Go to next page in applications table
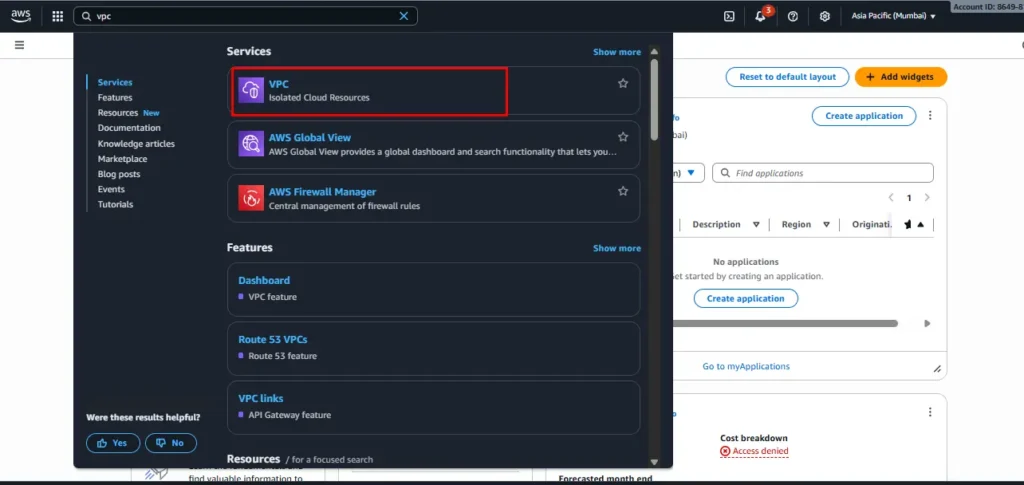This screenshot has width=1024, height=485. point(927,197)
